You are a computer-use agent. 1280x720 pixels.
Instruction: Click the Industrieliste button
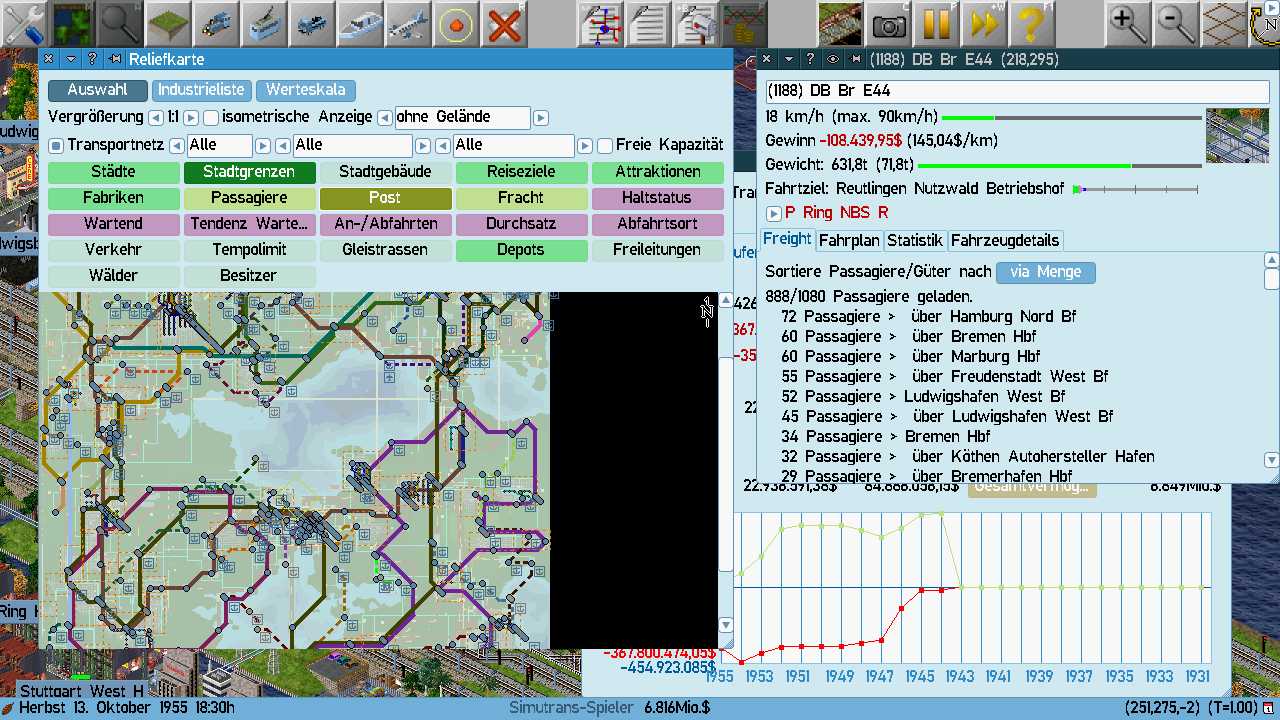click(201, 91)
